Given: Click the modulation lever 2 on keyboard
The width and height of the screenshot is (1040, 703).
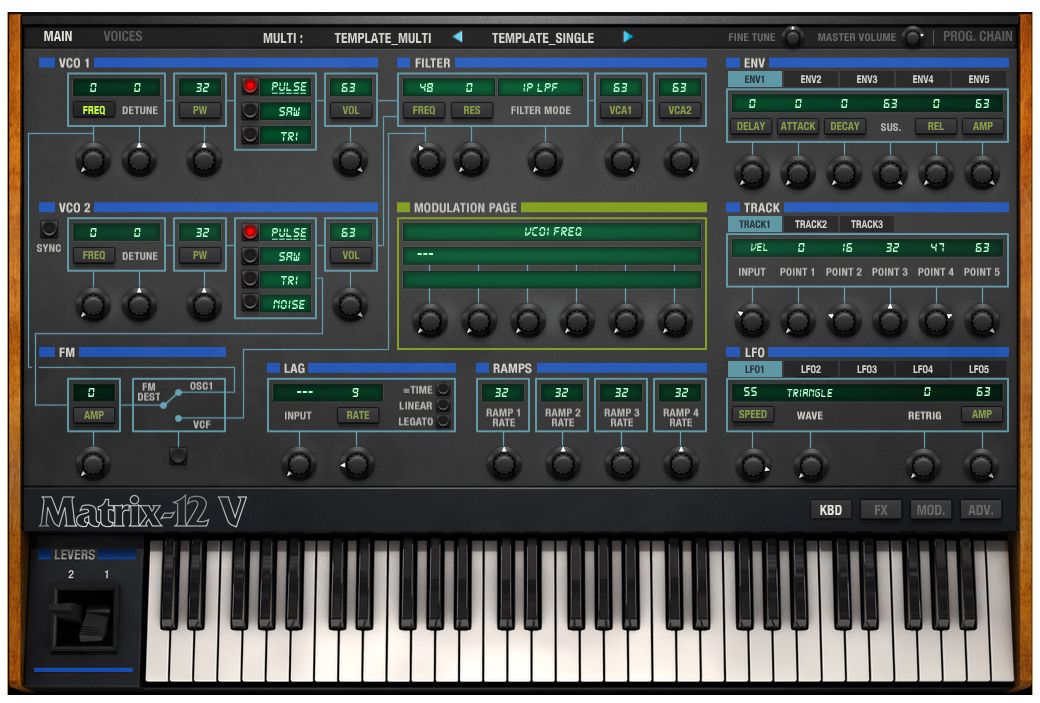Looking at the screenshot, I should 66,609.
